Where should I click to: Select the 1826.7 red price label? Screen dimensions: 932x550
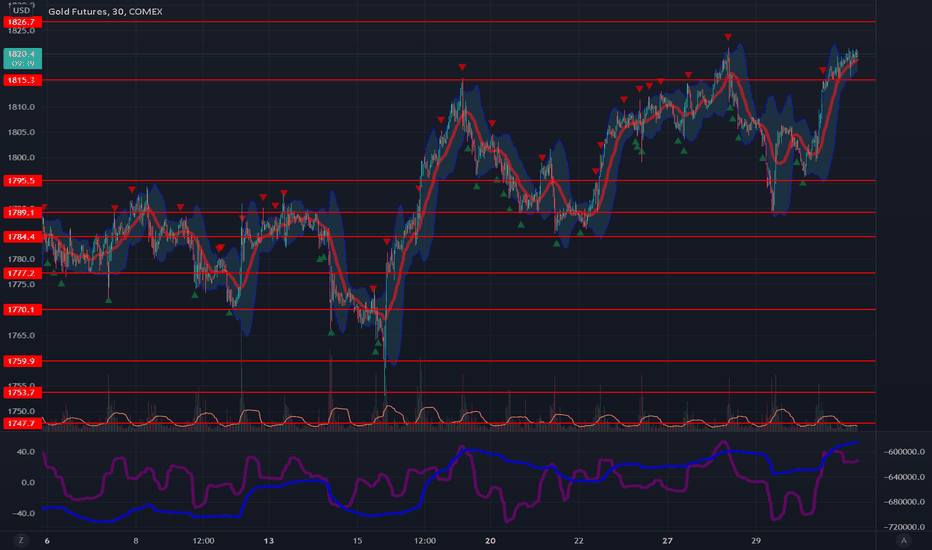[x=23, y=22]
